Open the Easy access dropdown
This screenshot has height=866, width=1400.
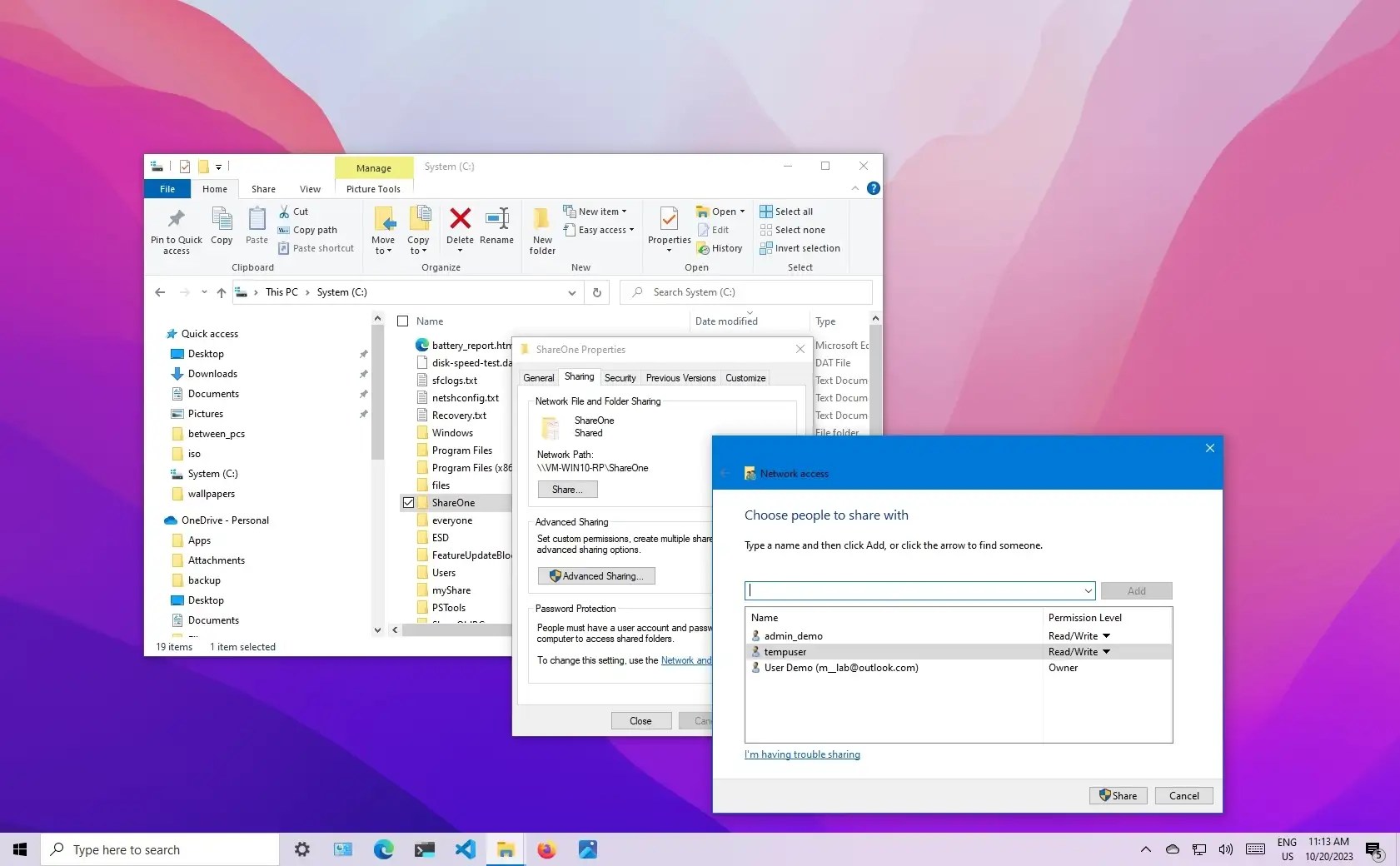(x=600, y=230)
